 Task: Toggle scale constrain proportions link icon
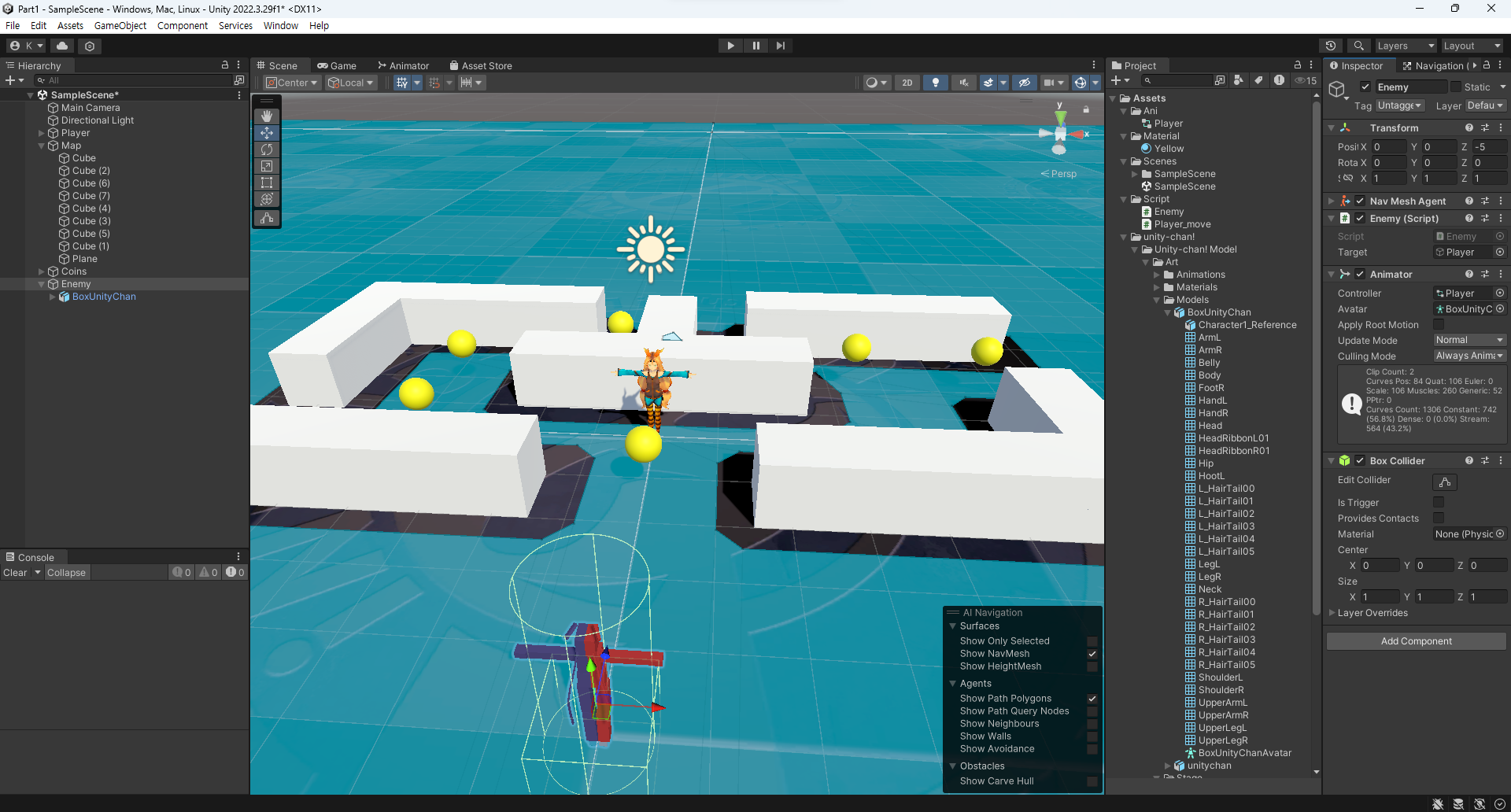(1347, 179)
